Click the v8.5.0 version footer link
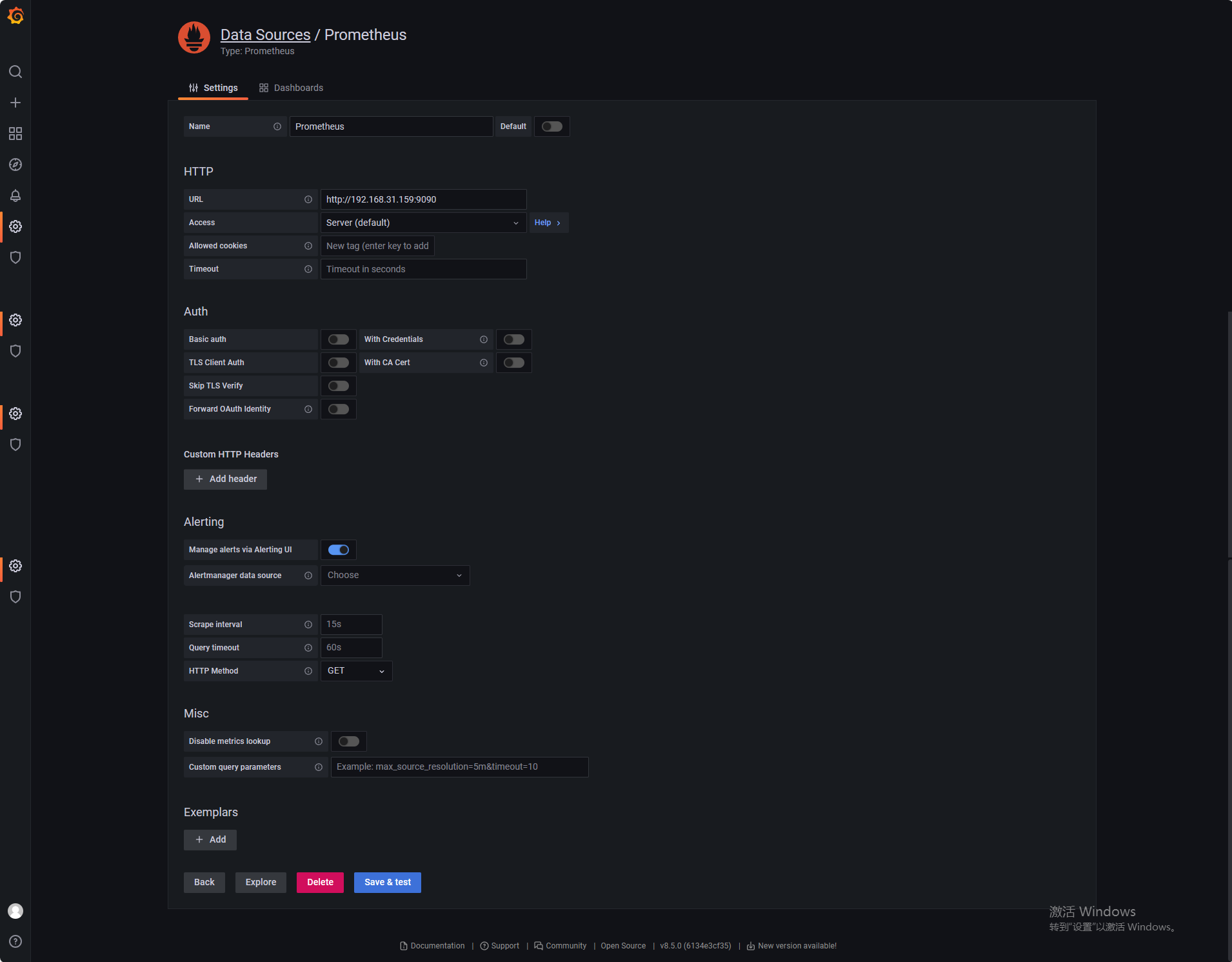 695,946
